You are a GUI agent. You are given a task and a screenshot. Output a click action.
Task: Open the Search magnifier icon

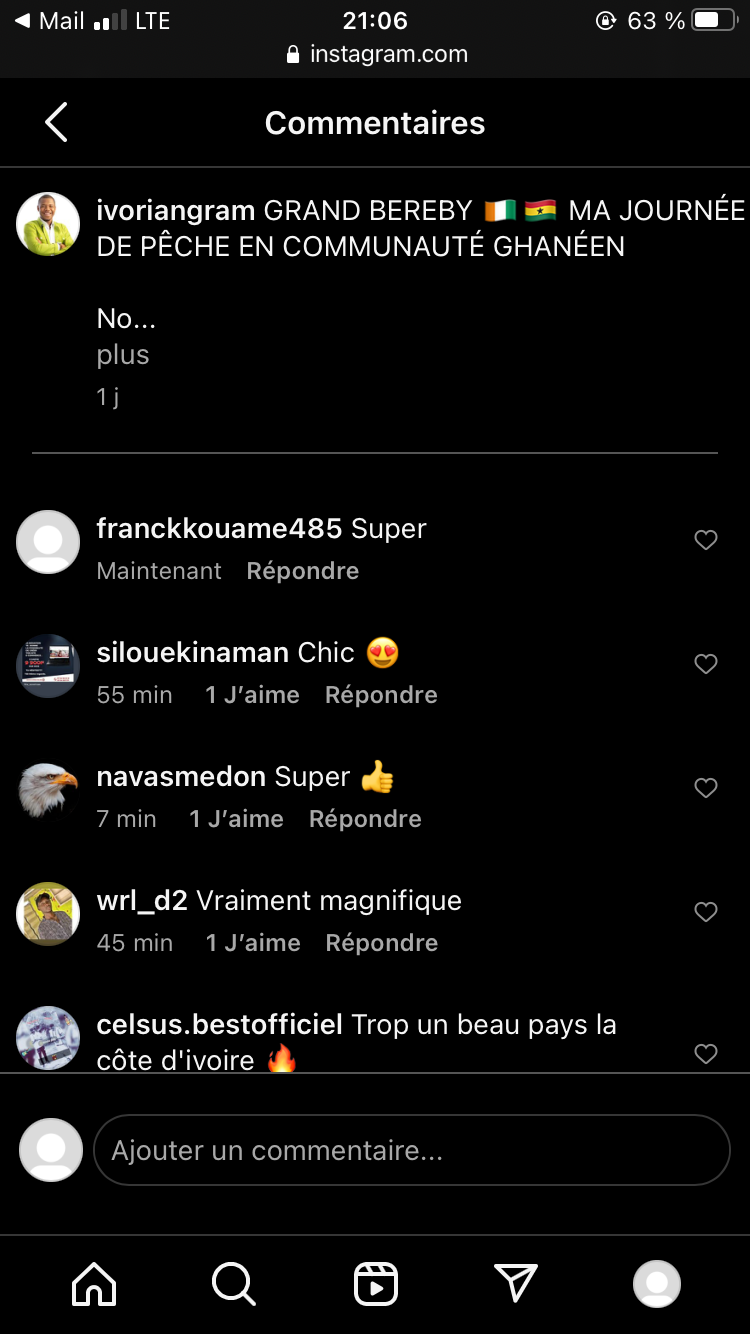[234, 1284]
